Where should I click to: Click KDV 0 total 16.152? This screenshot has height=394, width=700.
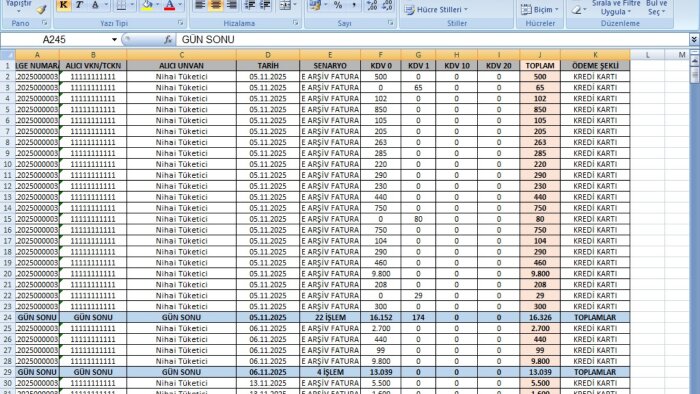coord(380,317)
